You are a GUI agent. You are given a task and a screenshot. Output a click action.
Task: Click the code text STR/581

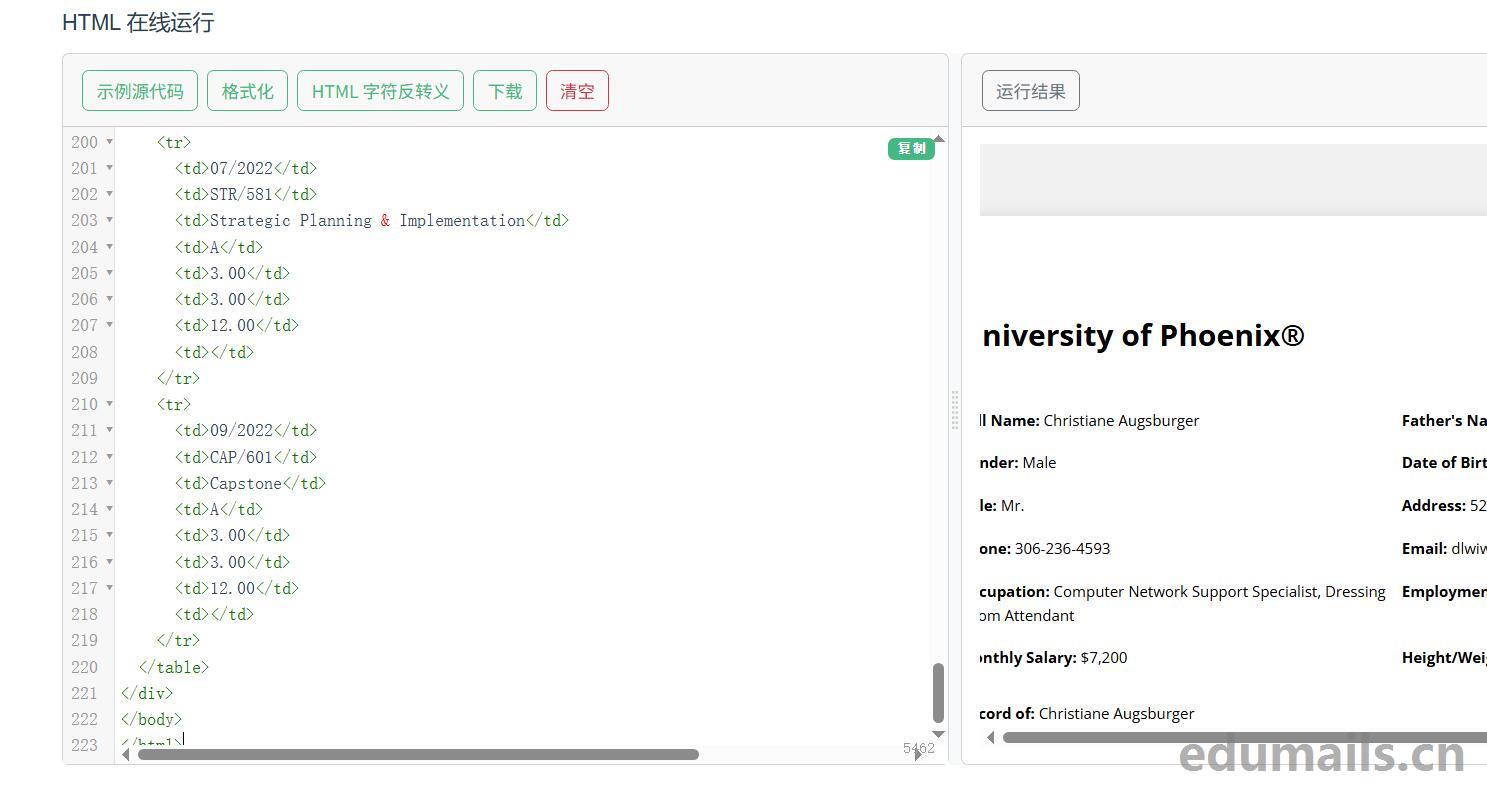pyautogui.click(x=241, y=194)
